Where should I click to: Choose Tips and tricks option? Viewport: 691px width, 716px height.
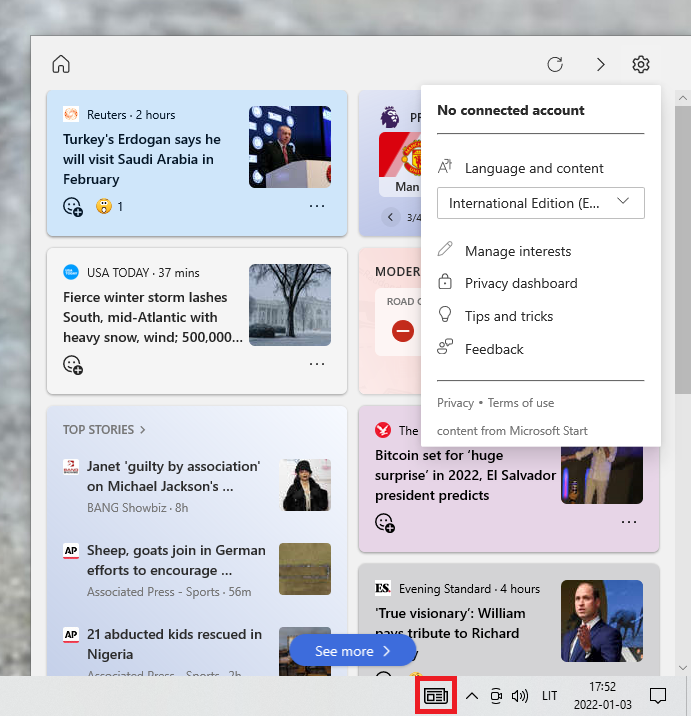[x=509, y=316]
